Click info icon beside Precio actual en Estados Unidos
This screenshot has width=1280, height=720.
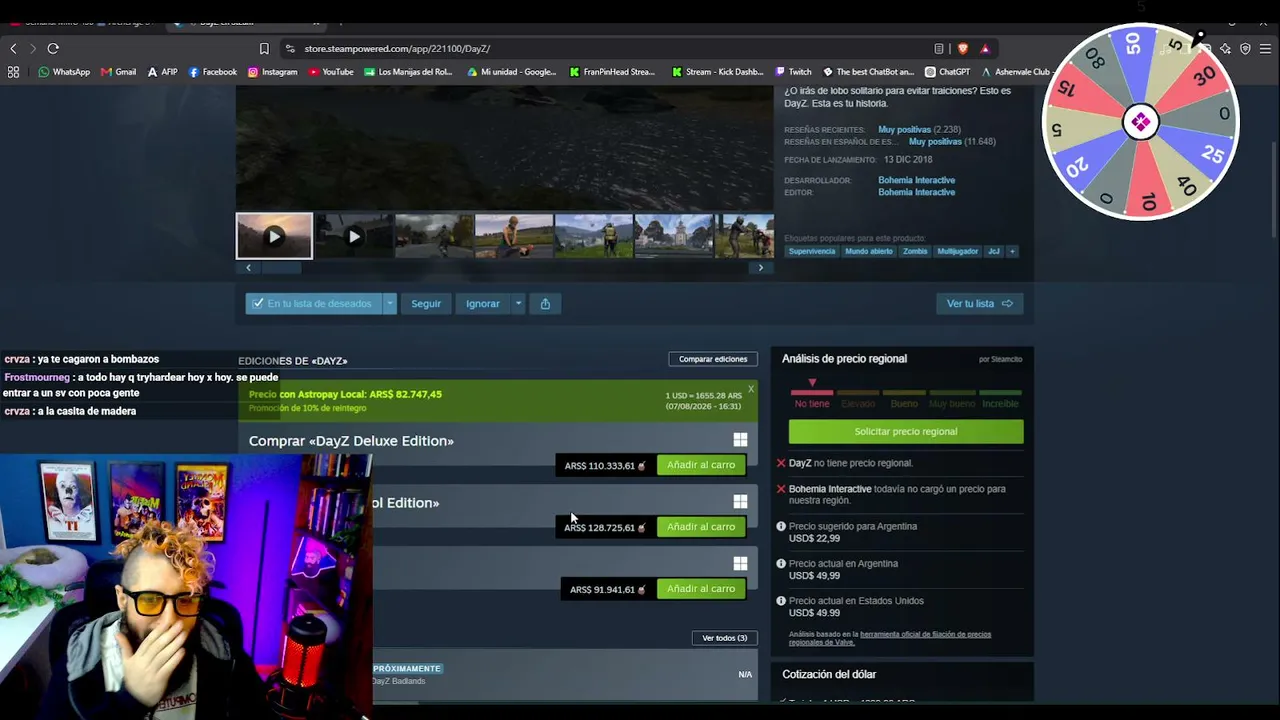(x=781, y=601)
